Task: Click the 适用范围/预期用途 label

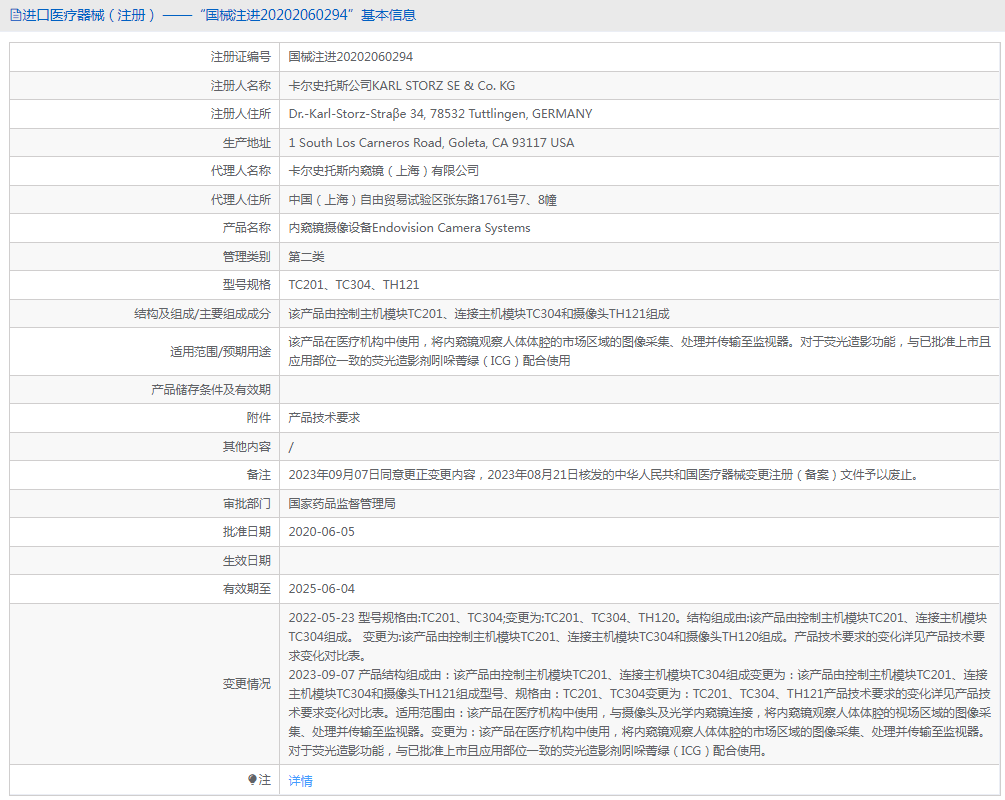Action: 220,352
